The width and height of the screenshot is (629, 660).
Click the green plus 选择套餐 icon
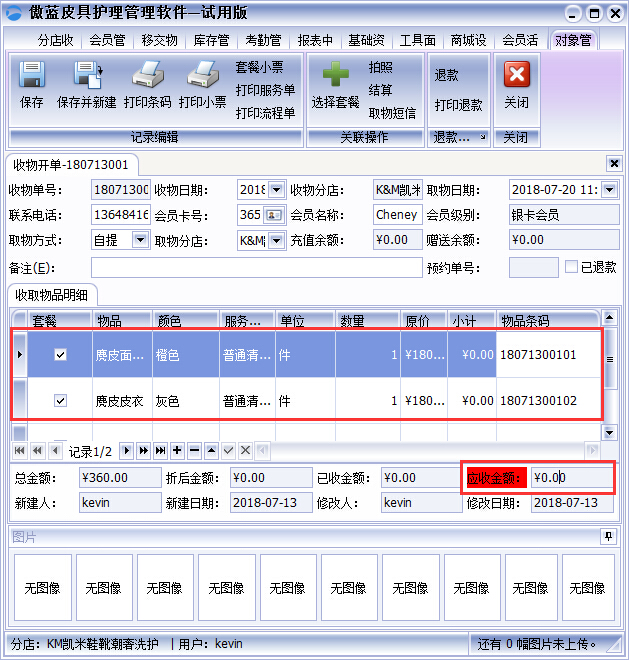pyautogui.click(x=335, y=76)
